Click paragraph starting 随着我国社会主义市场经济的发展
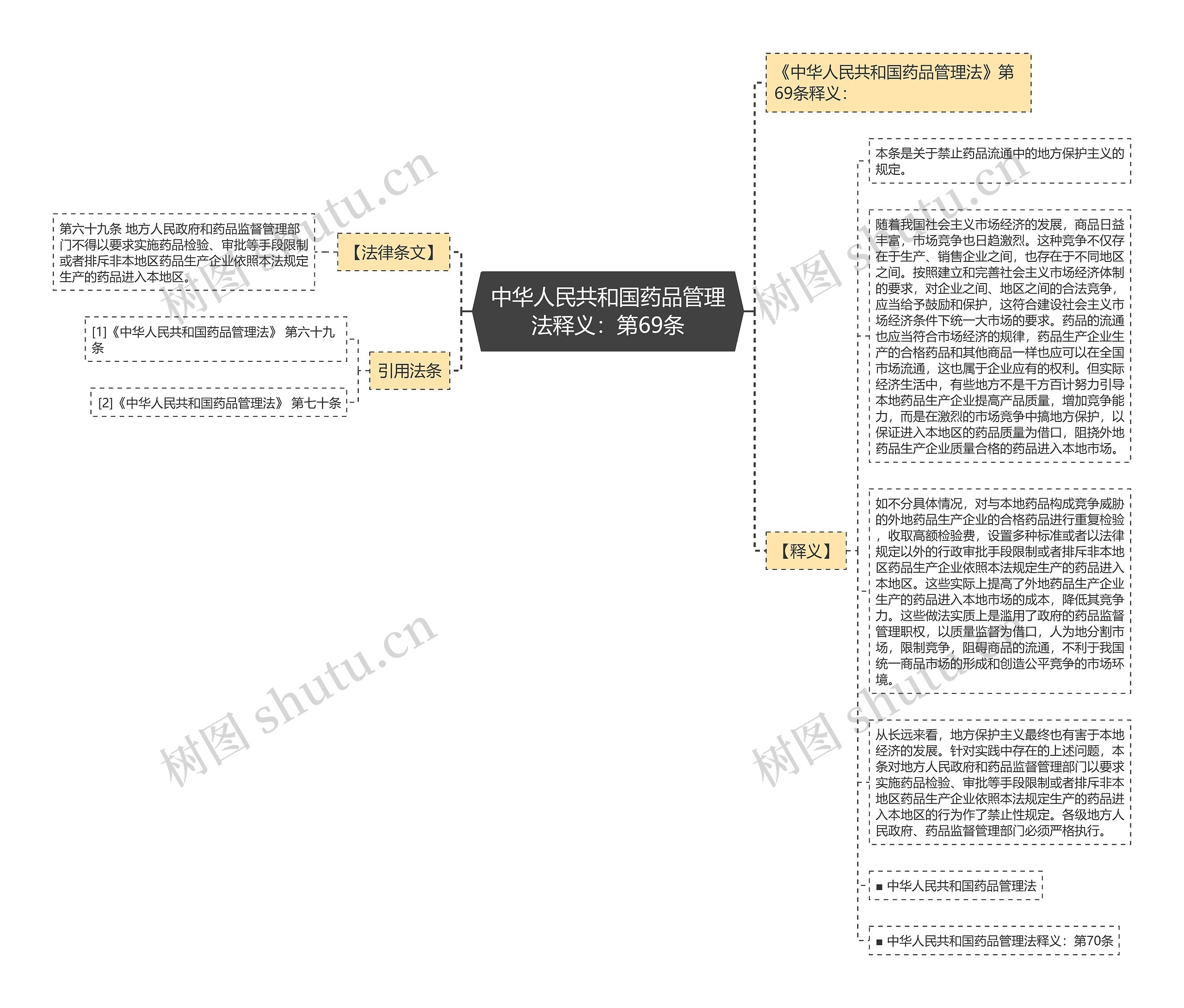The image size is (1184, 1008). click(999, 336)
